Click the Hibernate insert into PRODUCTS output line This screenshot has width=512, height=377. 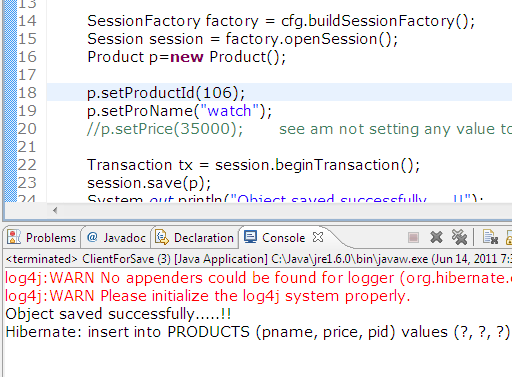[258, 332]
